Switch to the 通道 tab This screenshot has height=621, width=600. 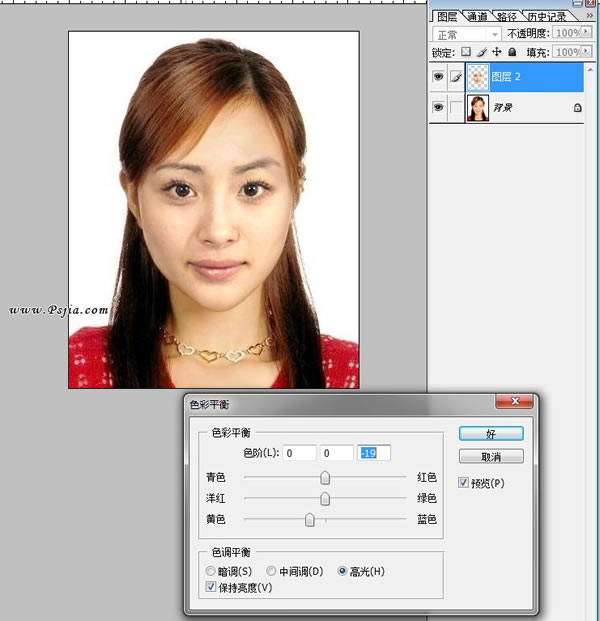point(477,16)
